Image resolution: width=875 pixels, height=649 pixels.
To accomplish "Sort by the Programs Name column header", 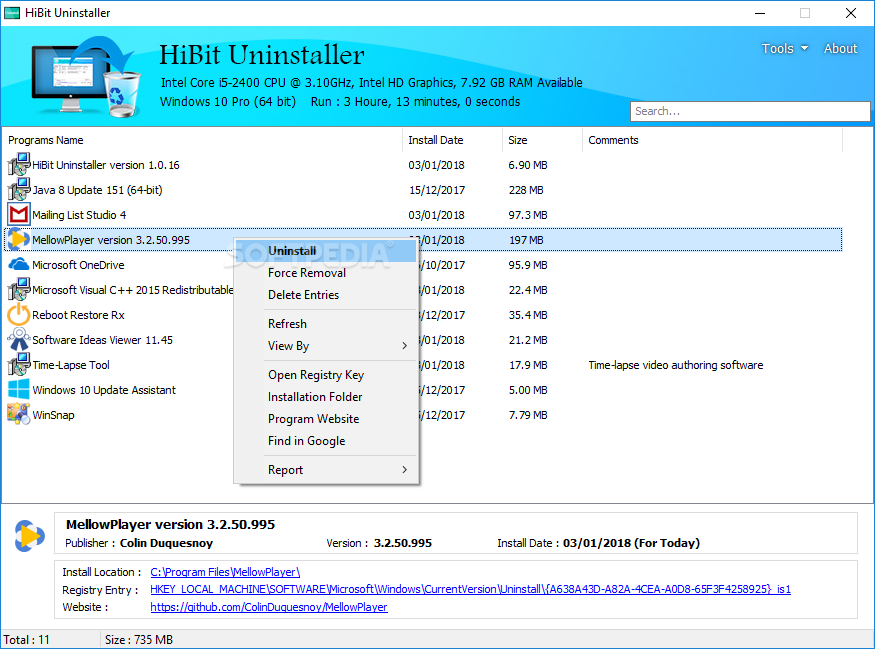I will [x=203, y=140].
